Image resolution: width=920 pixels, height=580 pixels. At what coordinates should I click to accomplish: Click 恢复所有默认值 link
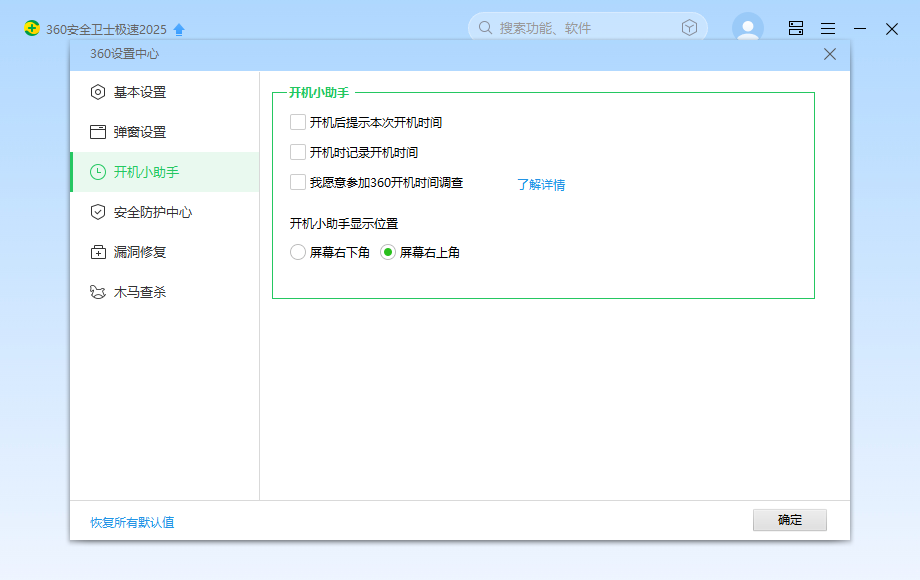(x=132, y=522)
